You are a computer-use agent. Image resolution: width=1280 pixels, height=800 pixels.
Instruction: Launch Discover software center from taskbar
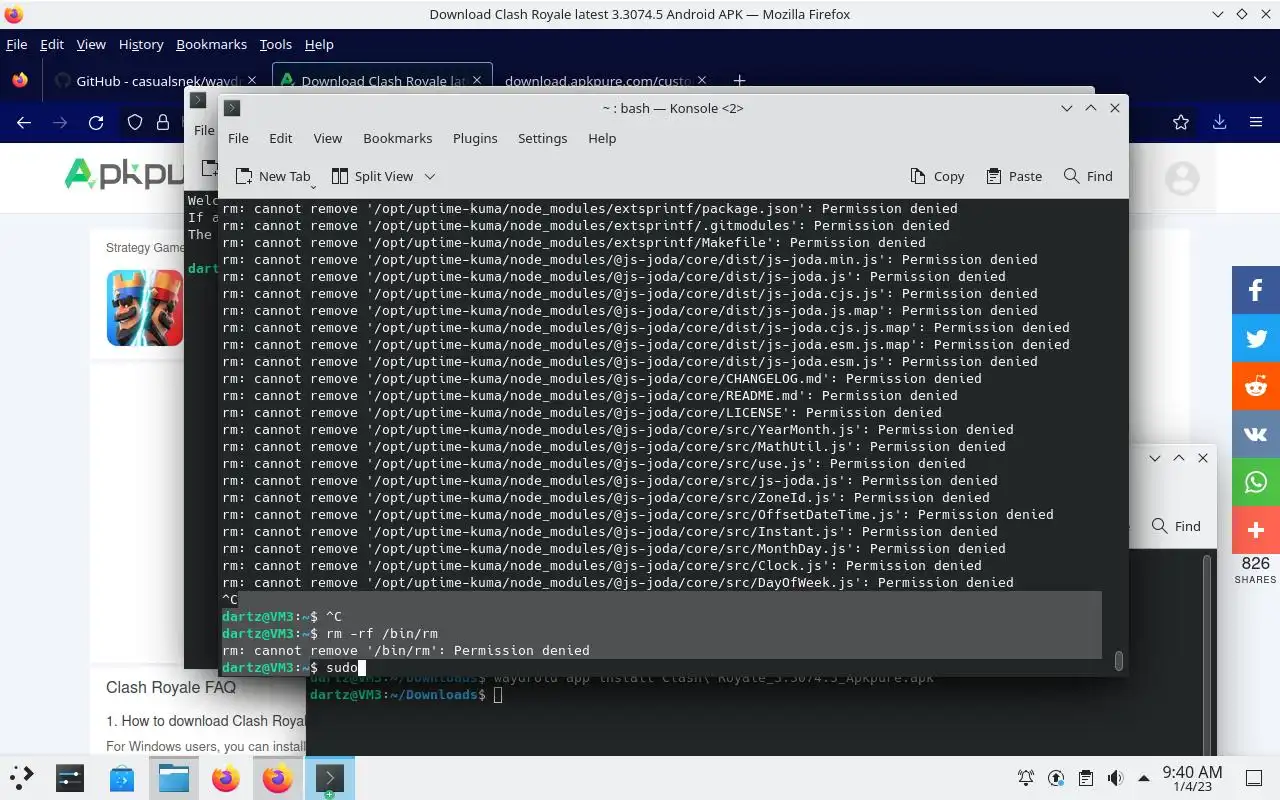tap(121, 777)
